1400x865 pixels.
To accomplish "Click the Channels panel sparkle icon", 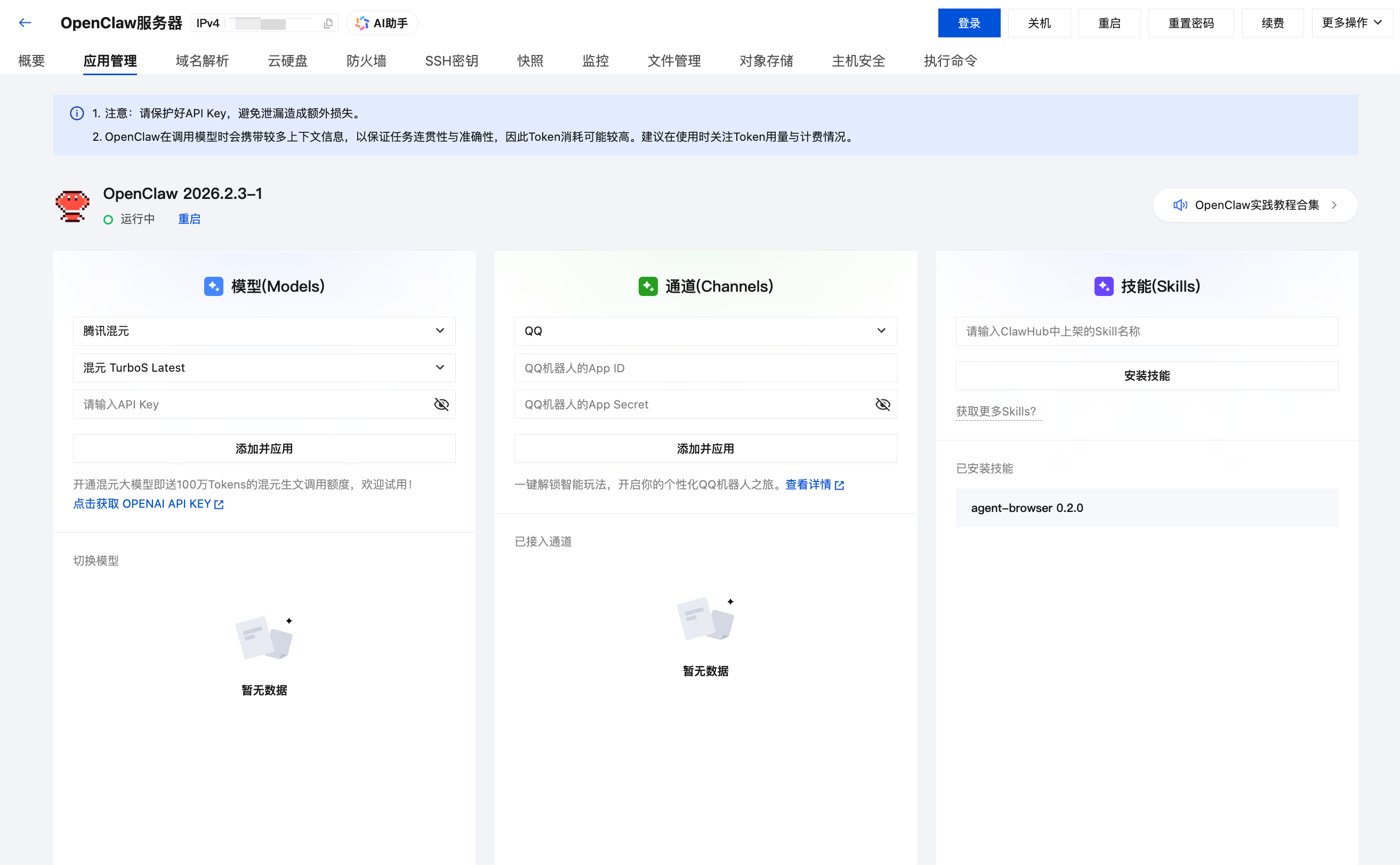I will pos(647,286).
